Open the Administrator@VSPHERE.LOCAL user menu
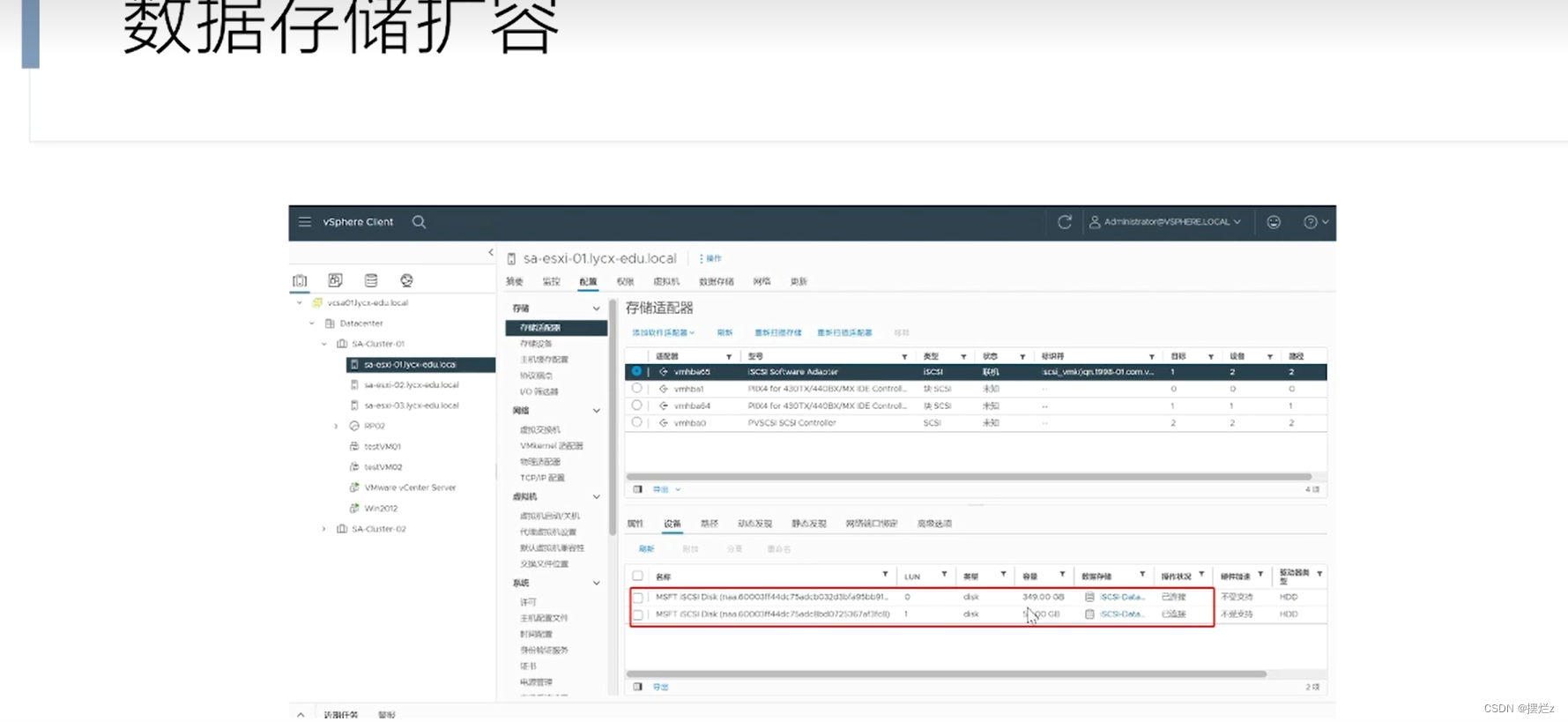 1165,222
